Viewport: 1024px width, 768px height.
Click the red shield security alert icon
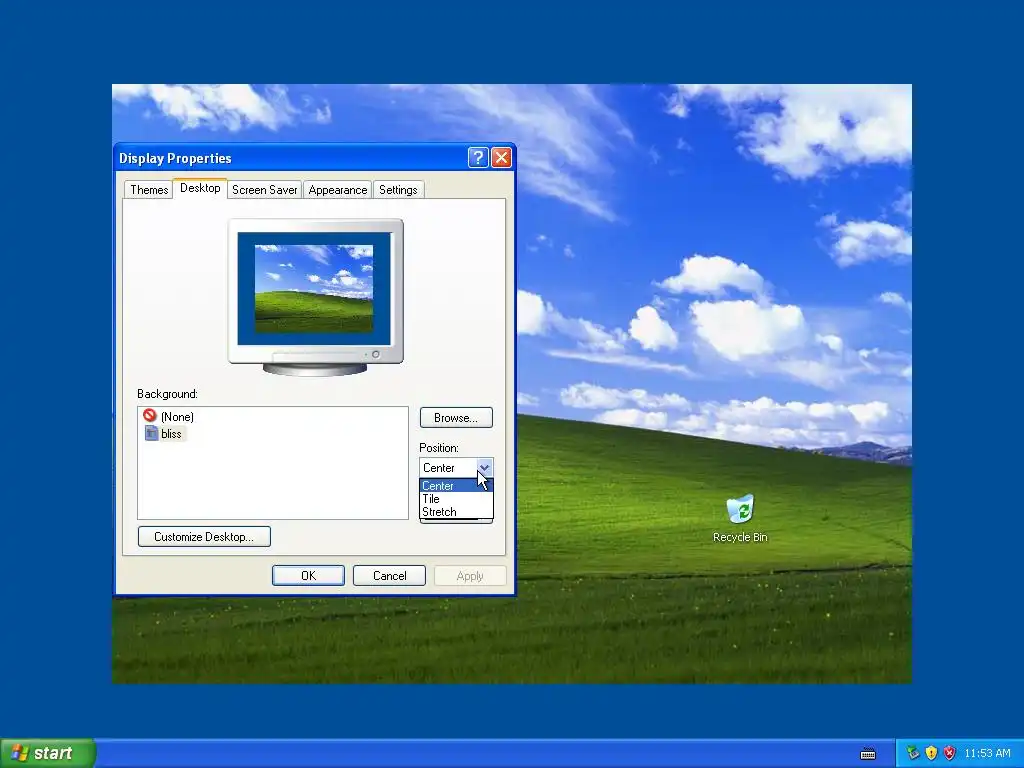pyautogui.click(x=950, y=753)
